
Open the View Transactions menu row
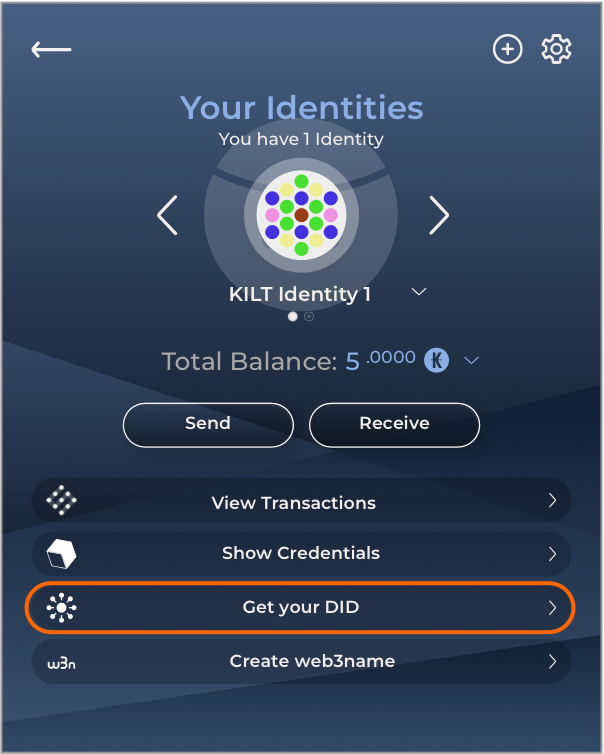coord(302,500)
